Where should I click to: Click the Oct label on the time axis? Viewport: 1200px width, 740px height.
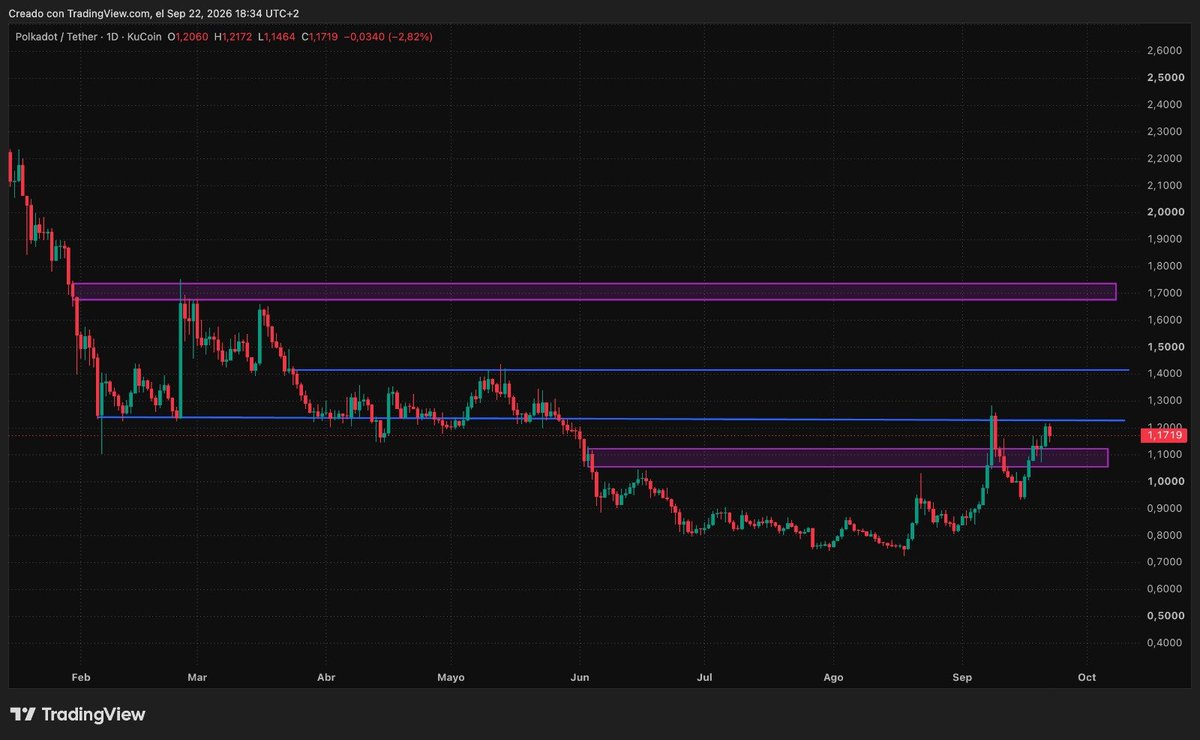click(1087, 678)
